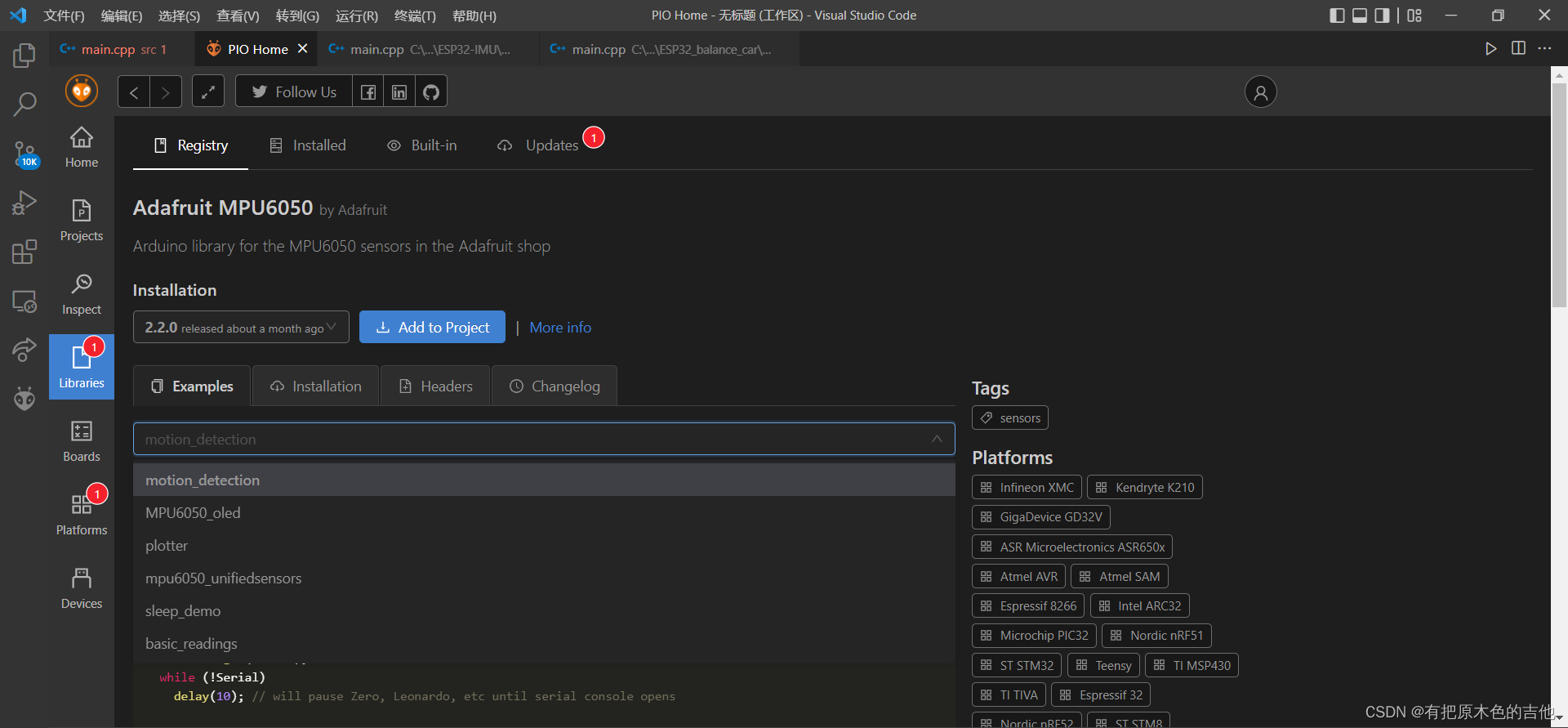Viewport: 1568px width, 728px height.
Task: Click the Run triangle in editor title bar
Action: pyautogui.click(x=1491, y=49)
